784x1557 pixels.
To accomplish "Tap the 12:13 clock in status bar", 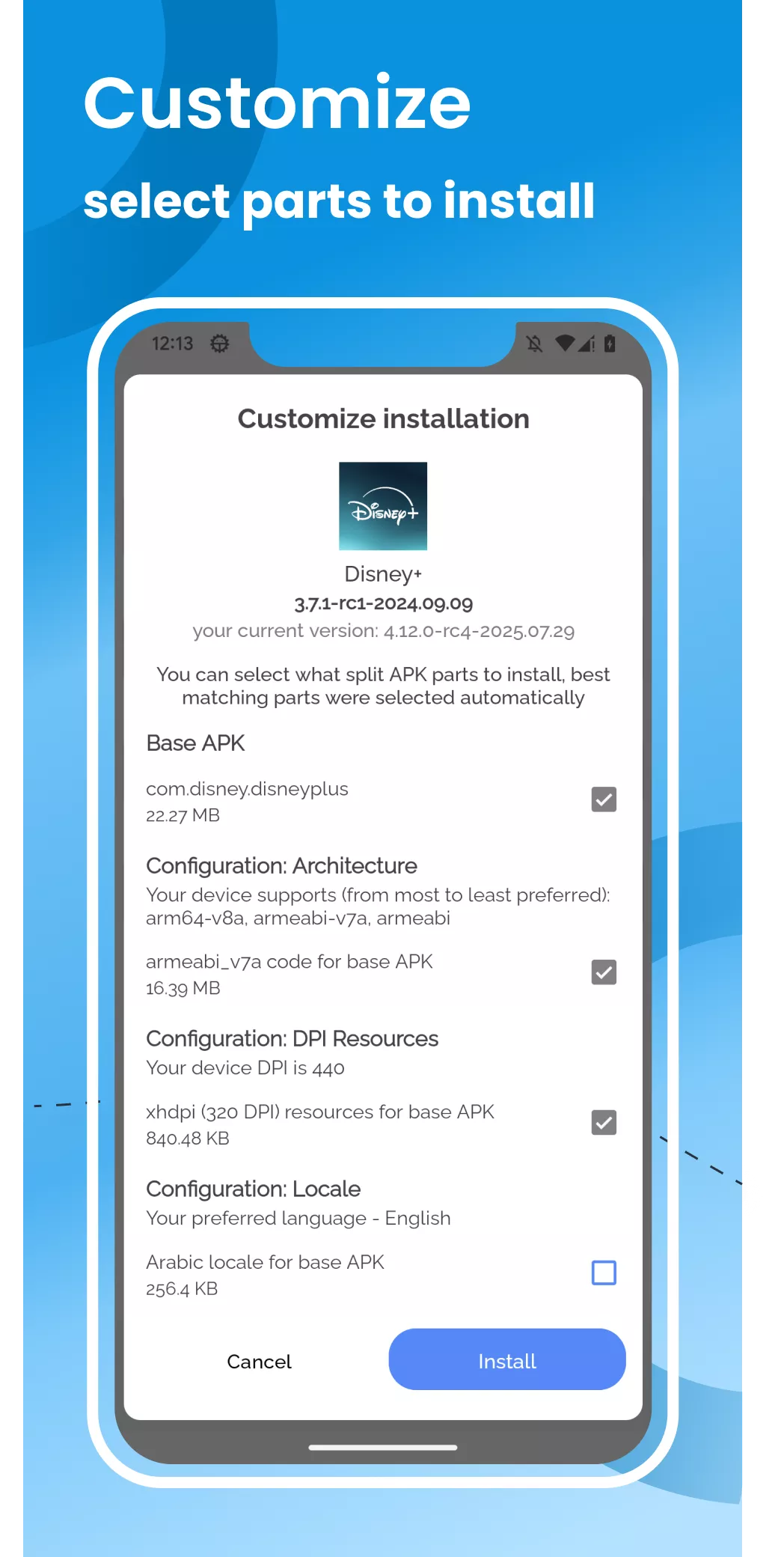I will [172, 344].
